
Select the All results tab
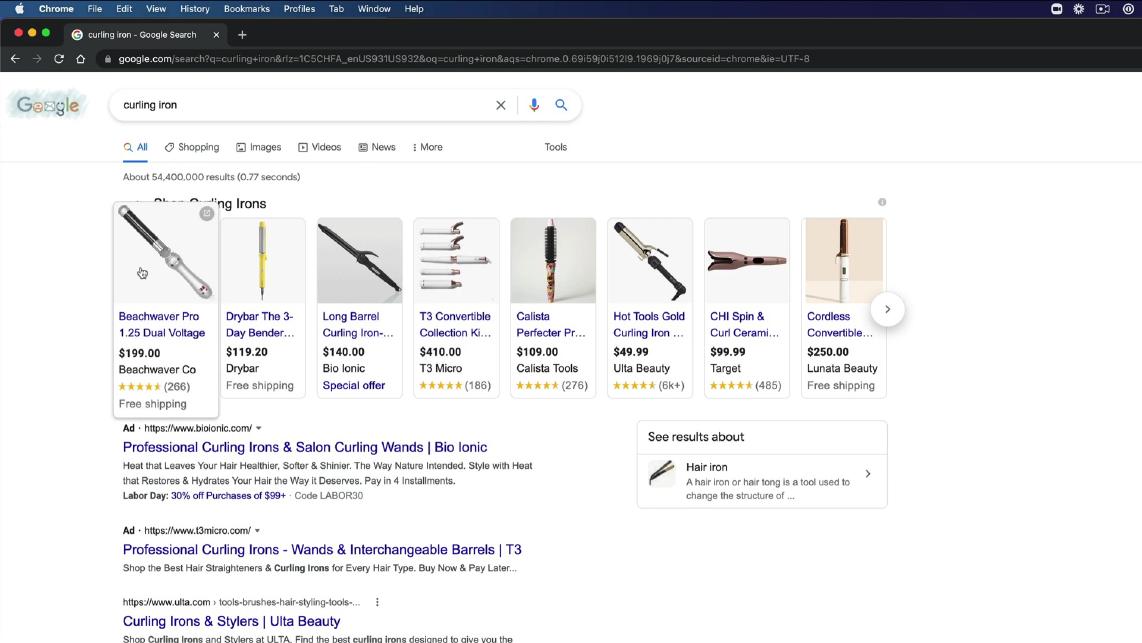[135, 147]
